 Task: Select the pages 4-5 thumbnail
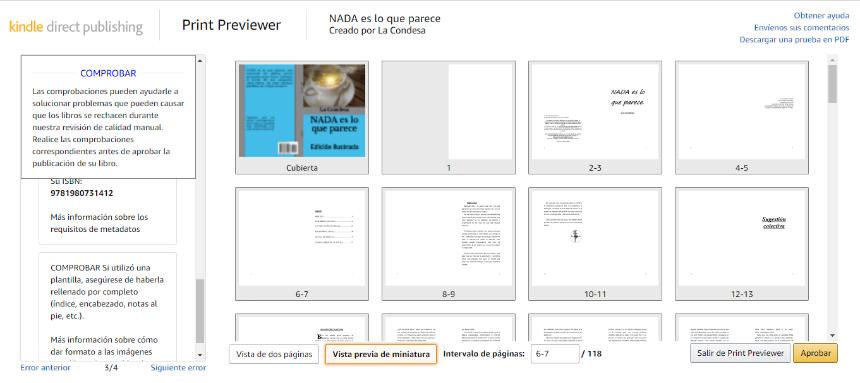[742, 117]
